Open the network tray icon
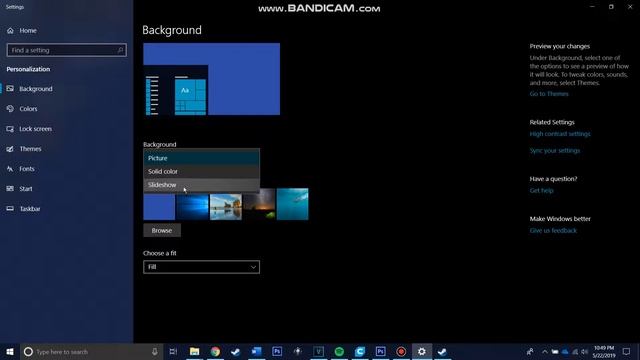Viewport: 640px width, 360px height. [575, 351]
